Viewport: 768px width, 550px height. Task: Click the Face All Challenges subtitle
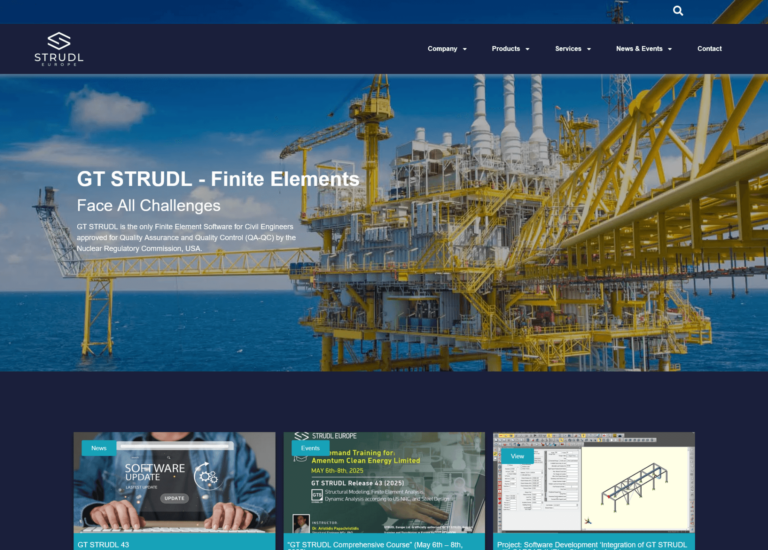click(x=148, y=206)
